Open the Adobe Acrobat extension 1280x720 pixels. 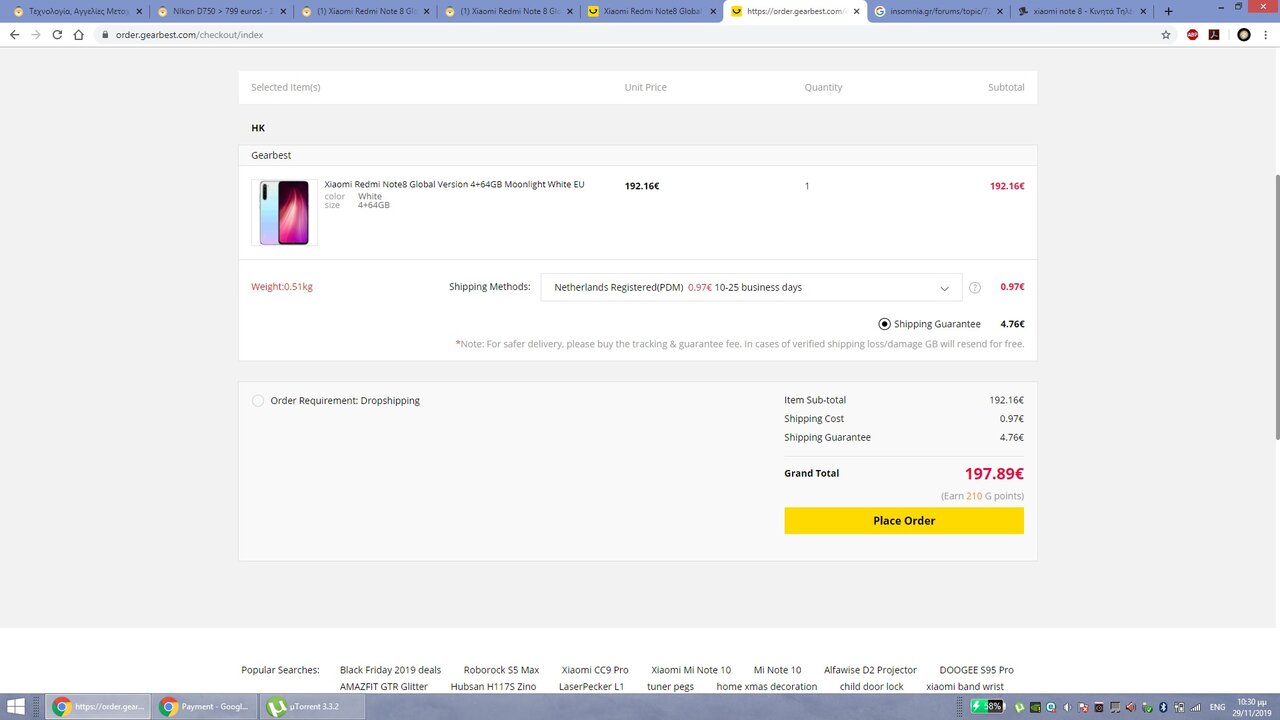[1214, 34]
